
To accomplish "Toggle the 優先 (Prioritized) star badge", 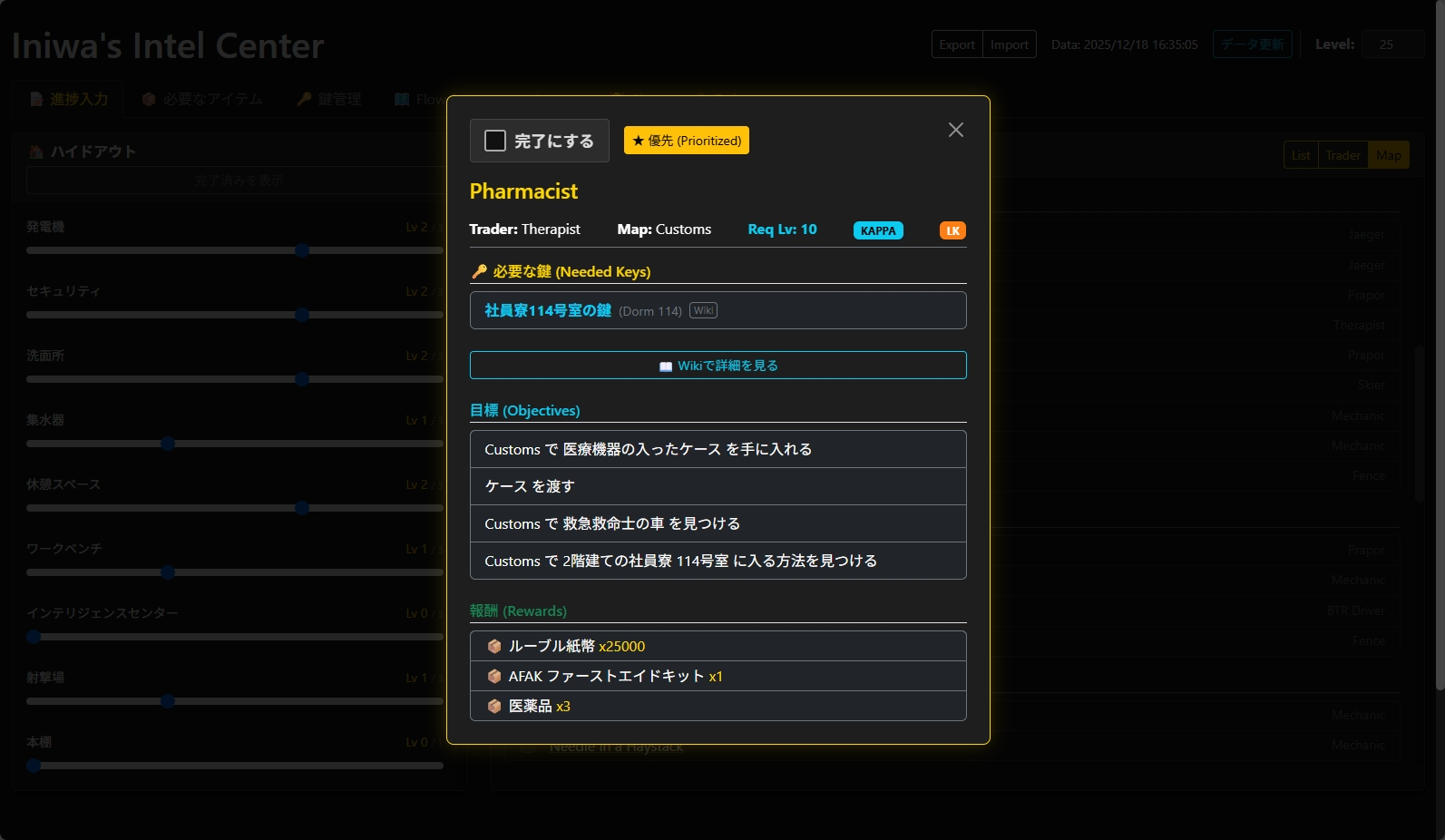I will [x=686, y=141].
